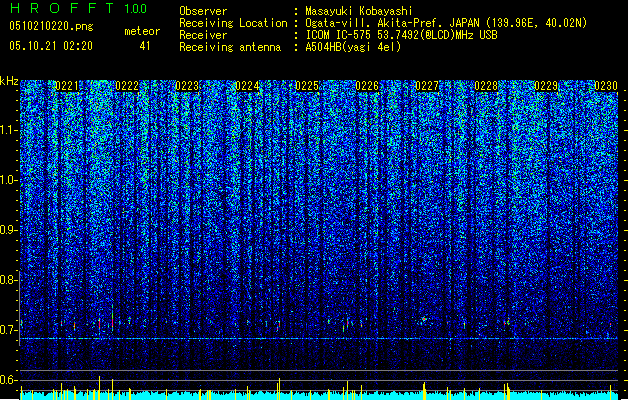Select the Ogata-vill. Akita-Pref. JAPAN location text

click(446, 23)
